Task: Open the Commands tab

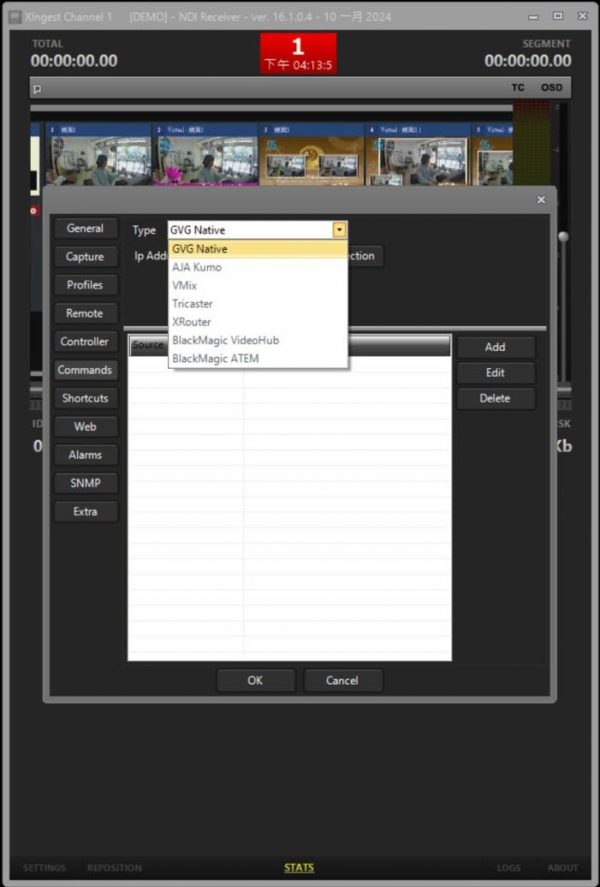Action: [x=86, y=370]
